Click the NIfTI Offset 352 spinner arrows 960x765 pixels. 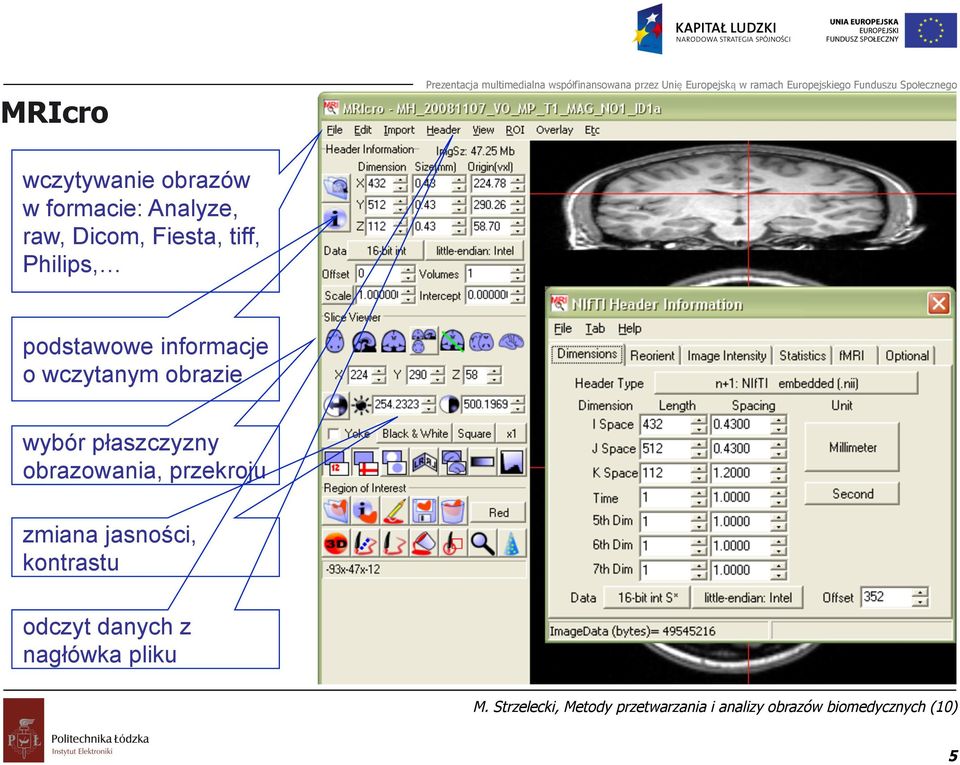click(920, 597)
